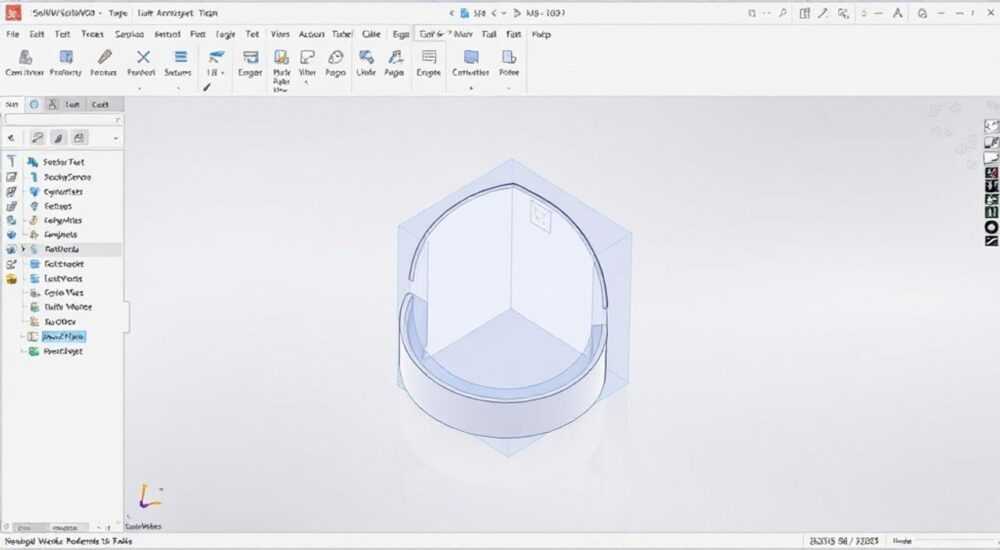Open the dropdown arrow beside the 1B control
Image resolution: width=1000 pixels, height=550 pixels.
tap(223, 73)
